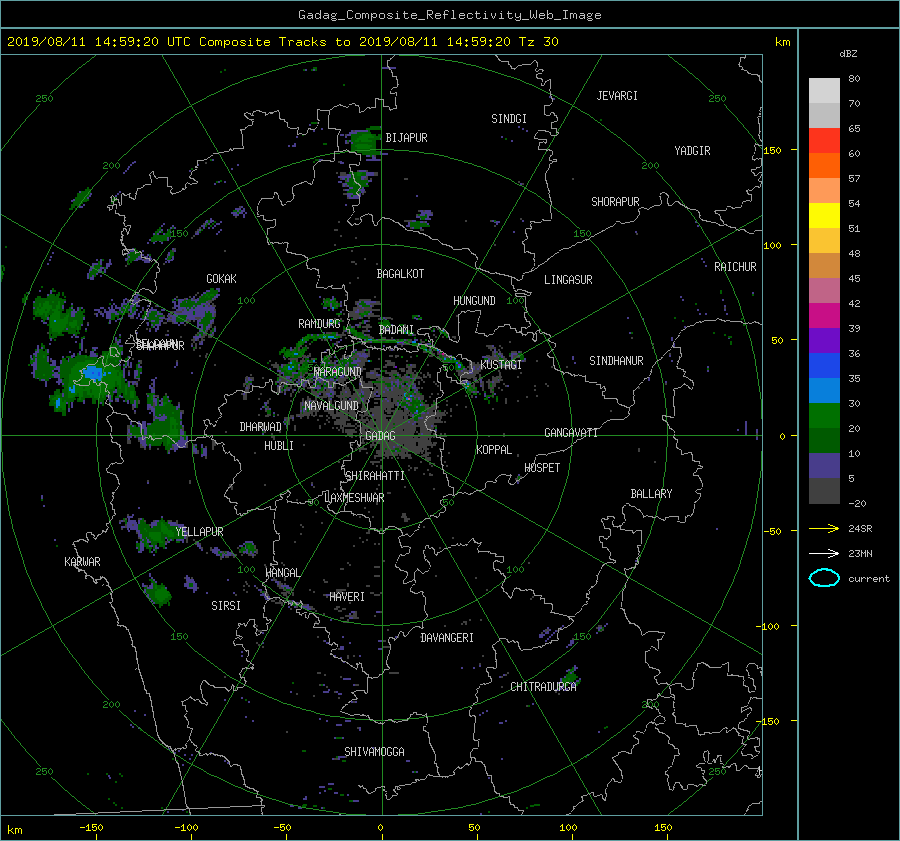Click the white 23MN track arrow in legend
This screenshot has width=900, height=841.
click(824, 553)
